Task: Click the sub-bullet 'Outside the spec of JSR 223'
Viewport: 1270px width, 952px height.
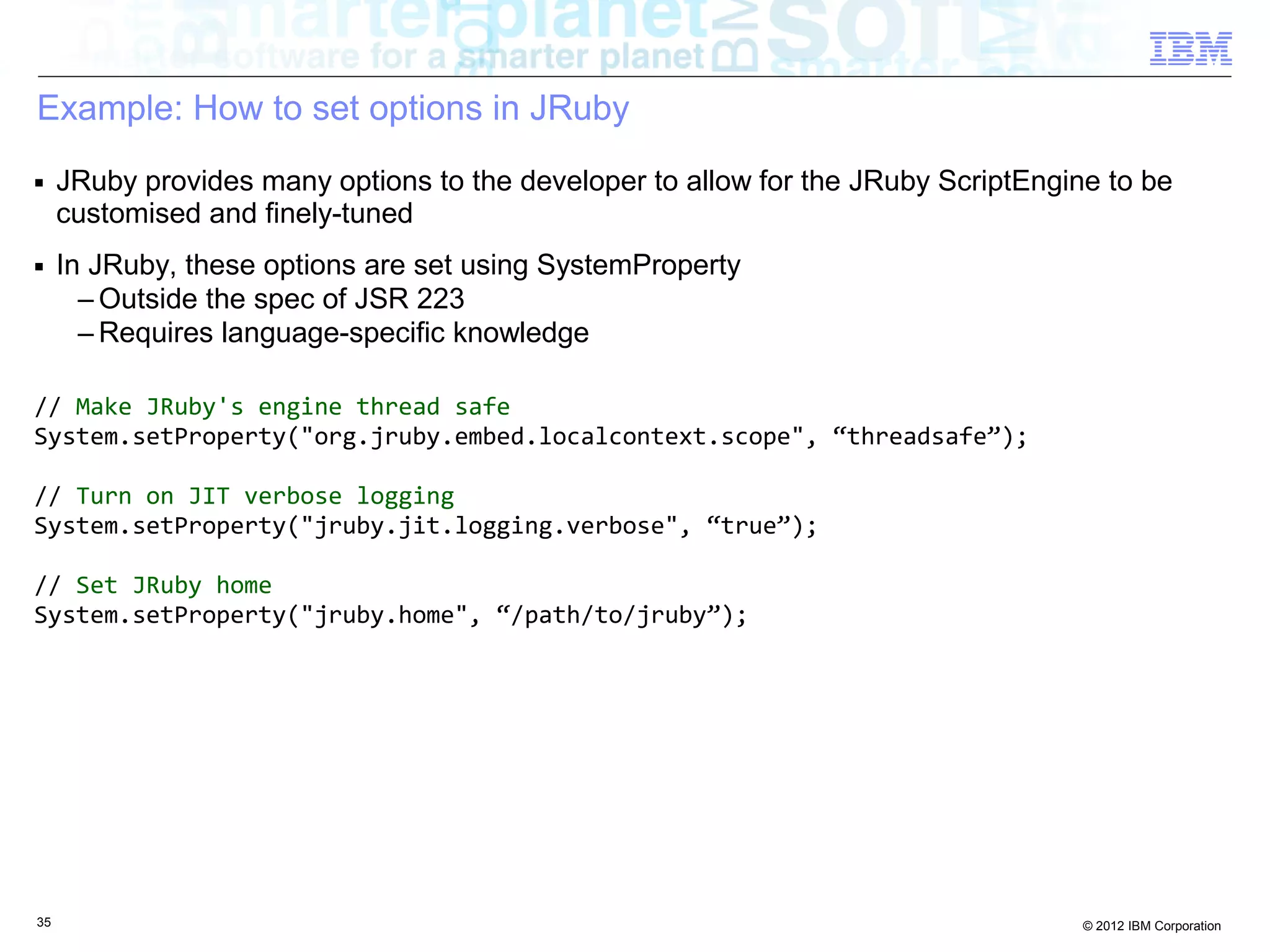Action: pos(281,299)
